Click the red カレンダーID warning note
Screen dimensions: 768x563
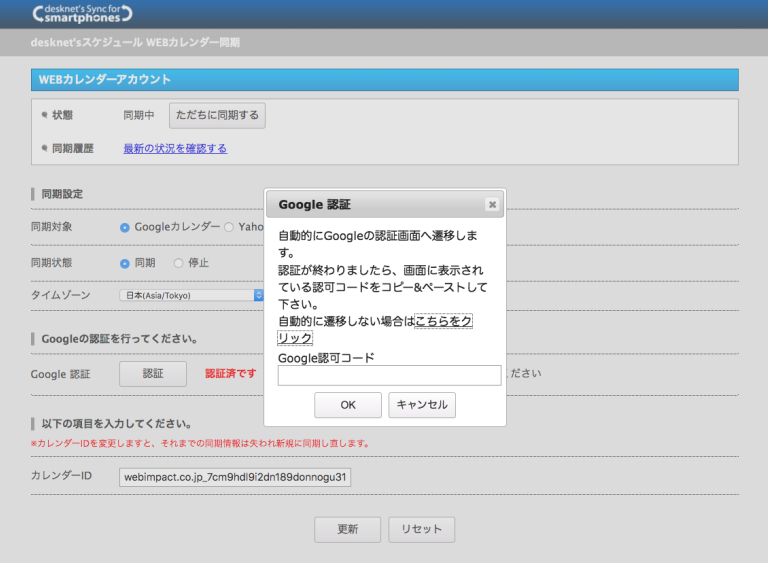coord(200,443)
